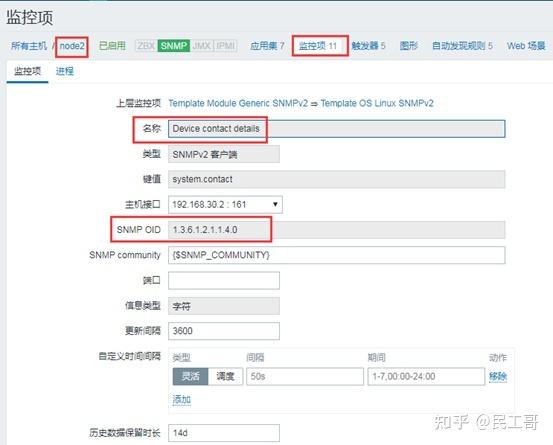
Task: Click the SNMP community input field
Action: click(x=336, y=255)
